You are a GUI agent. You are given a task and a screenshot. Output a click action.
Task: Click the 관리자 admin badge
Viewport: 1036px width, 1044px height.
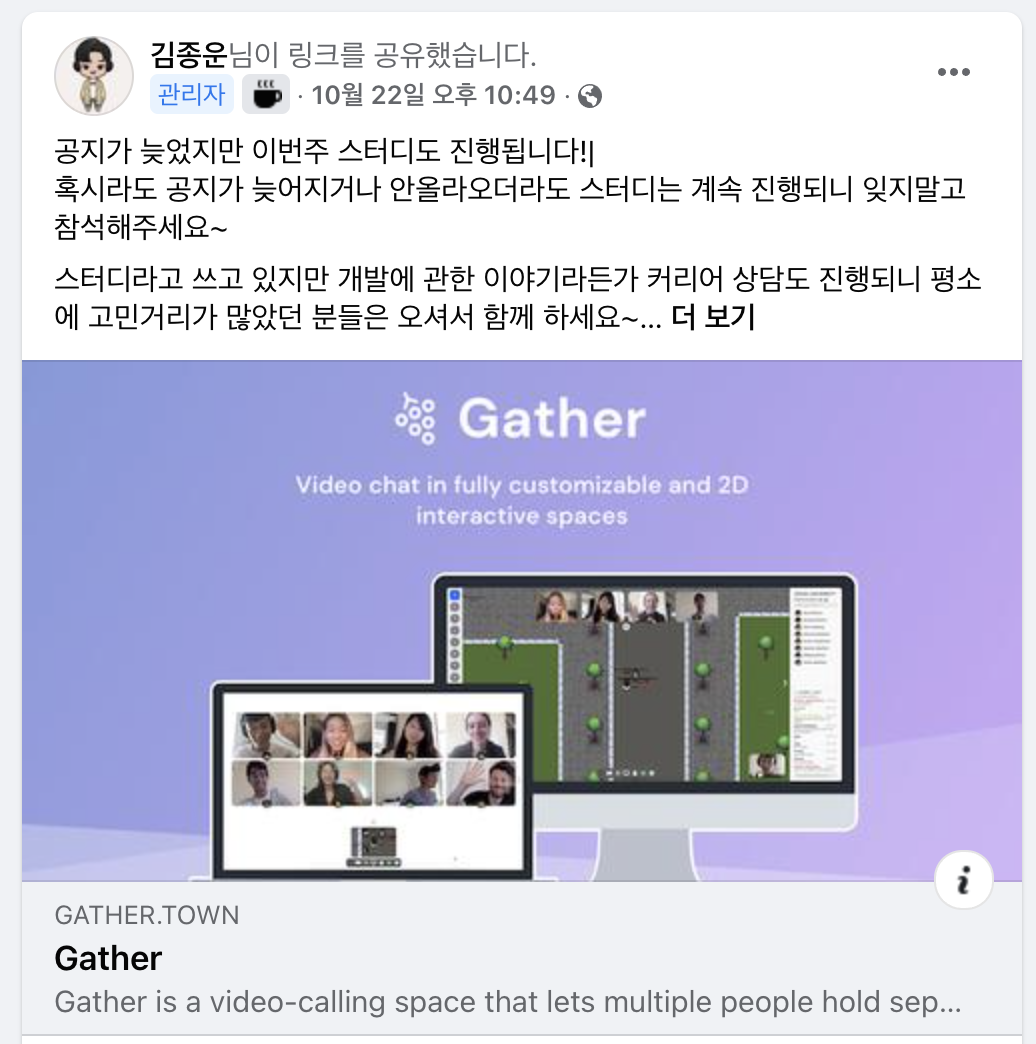coord(192,94)
